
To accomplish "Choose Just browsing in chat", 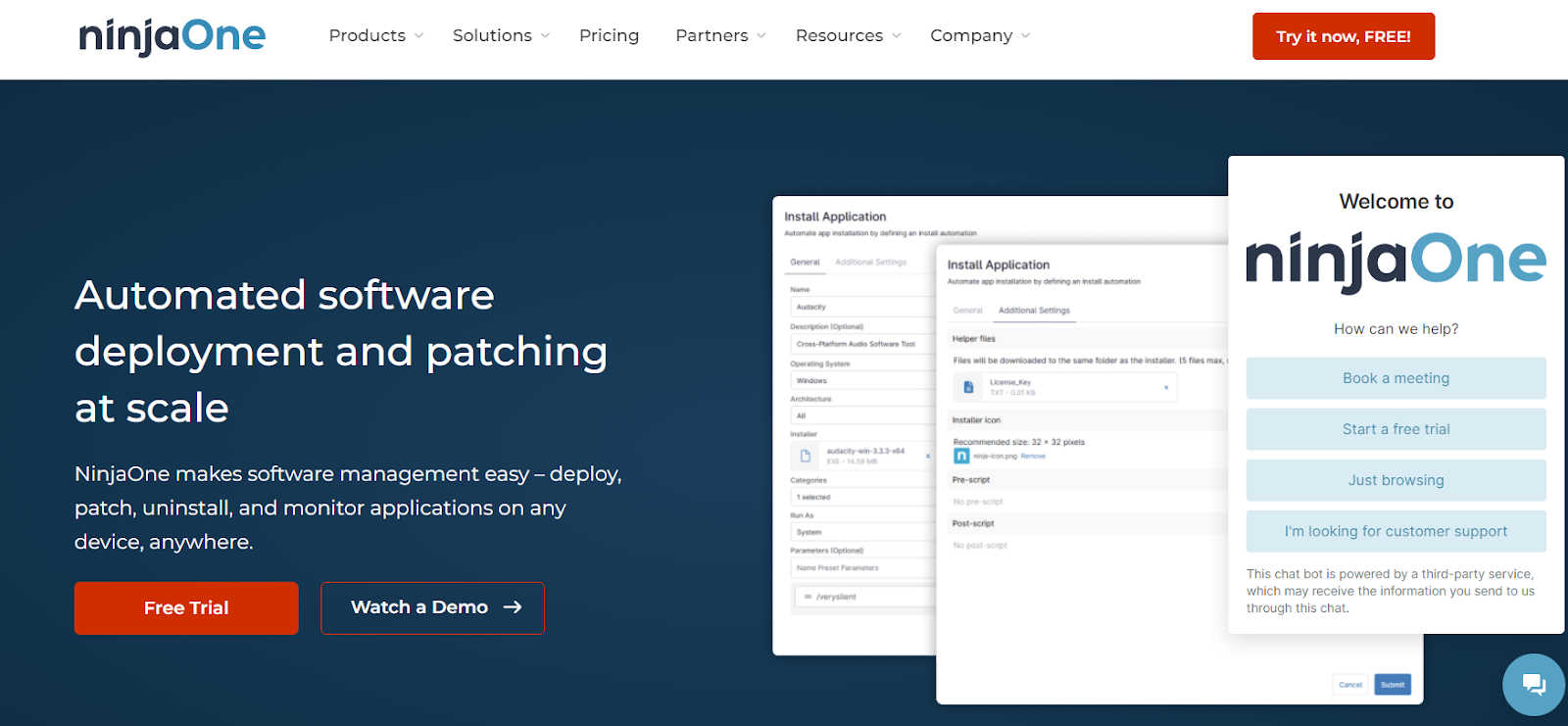I will pos(1396,480).
